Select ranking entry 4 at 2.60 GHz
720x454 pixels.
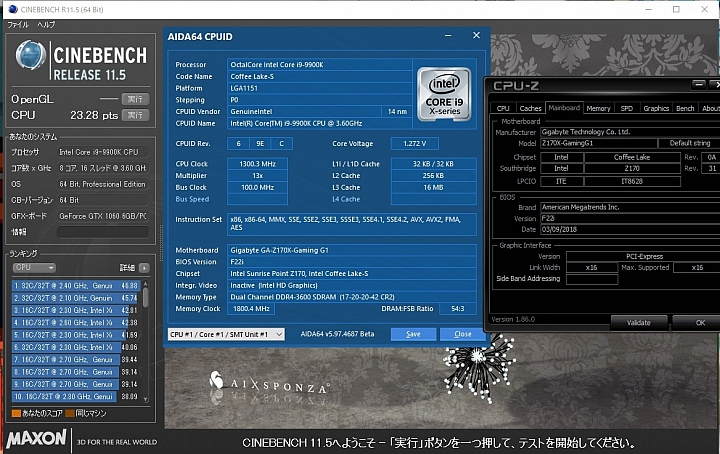[x=76, y=323]
